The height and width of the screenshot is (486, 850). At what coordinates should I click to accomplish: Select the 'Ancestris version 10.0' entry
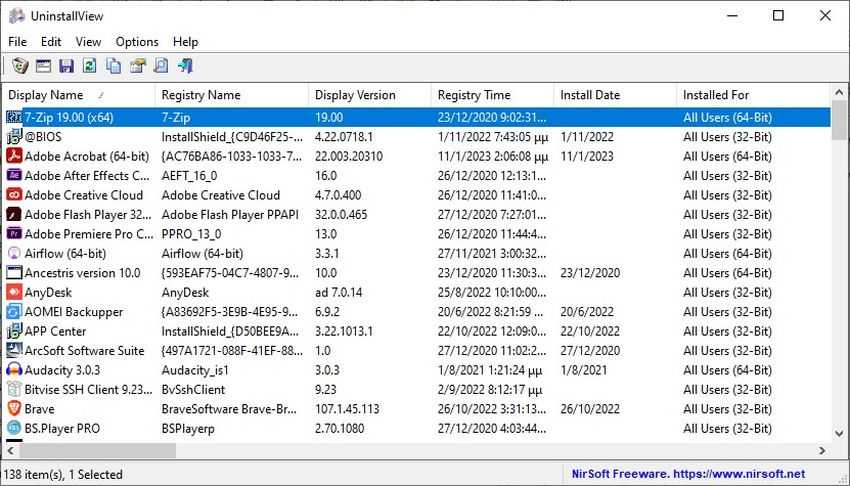point(82,273)
